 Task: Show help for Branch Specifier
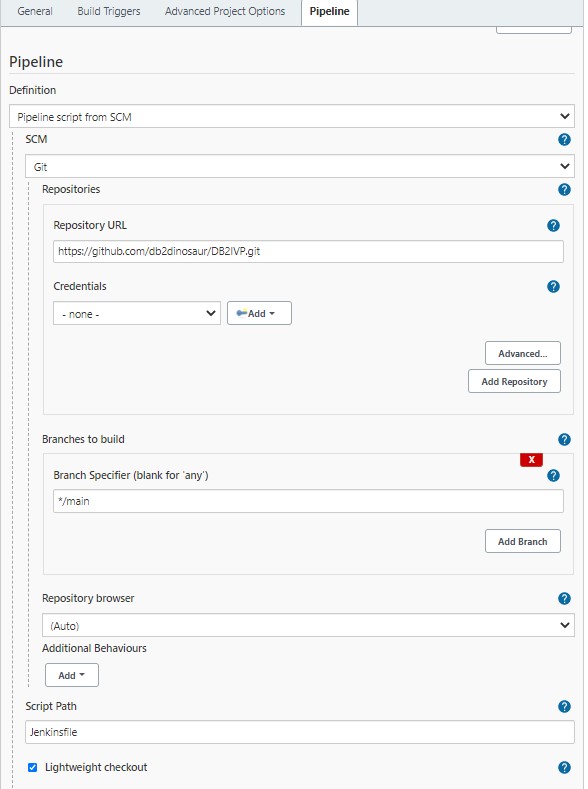pos(553,476)
